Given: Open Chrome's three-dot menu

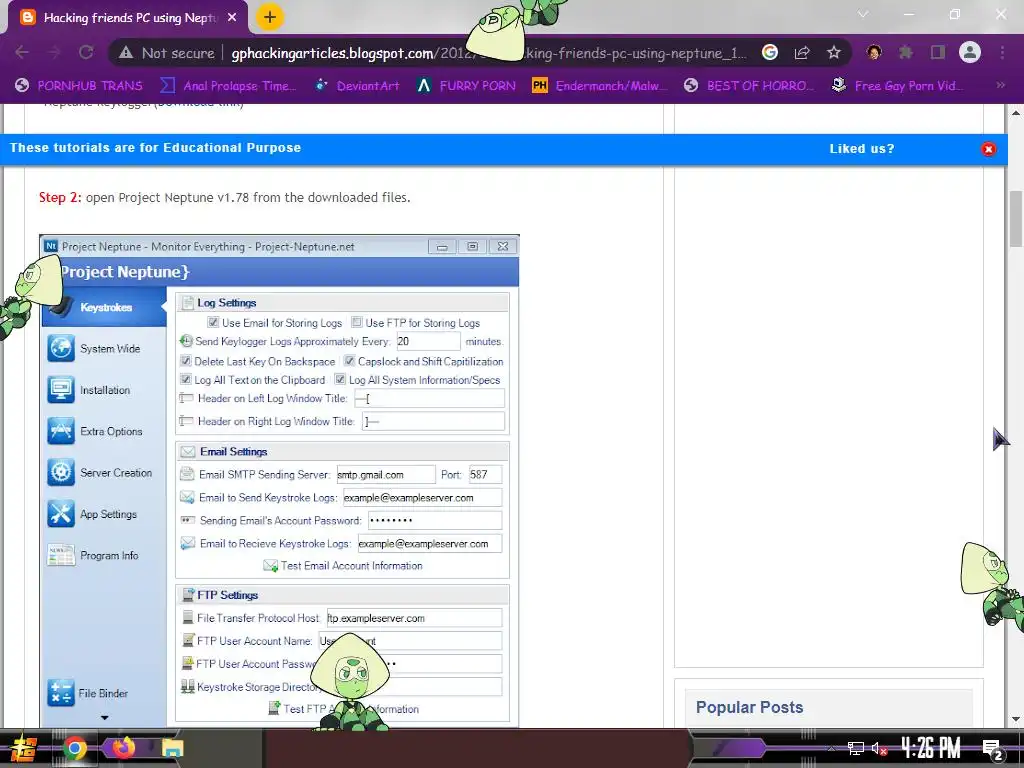Looking at the screenshot, I should [x=1002, y=52].
